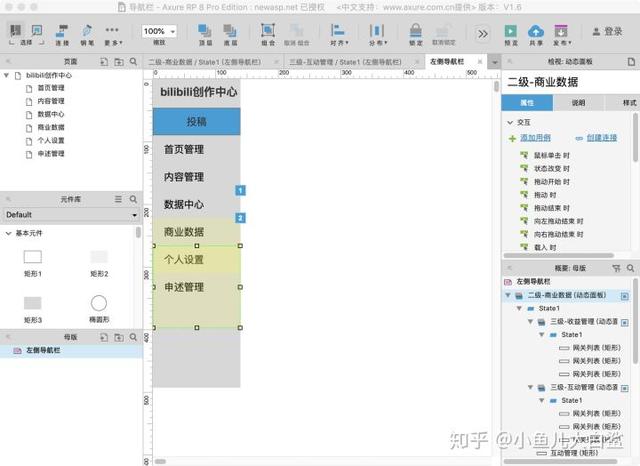The width and height of the screenshot is (640, 466).
Task: Click the Unlock (取消锁定) icon
Action: tap(444, 34)
